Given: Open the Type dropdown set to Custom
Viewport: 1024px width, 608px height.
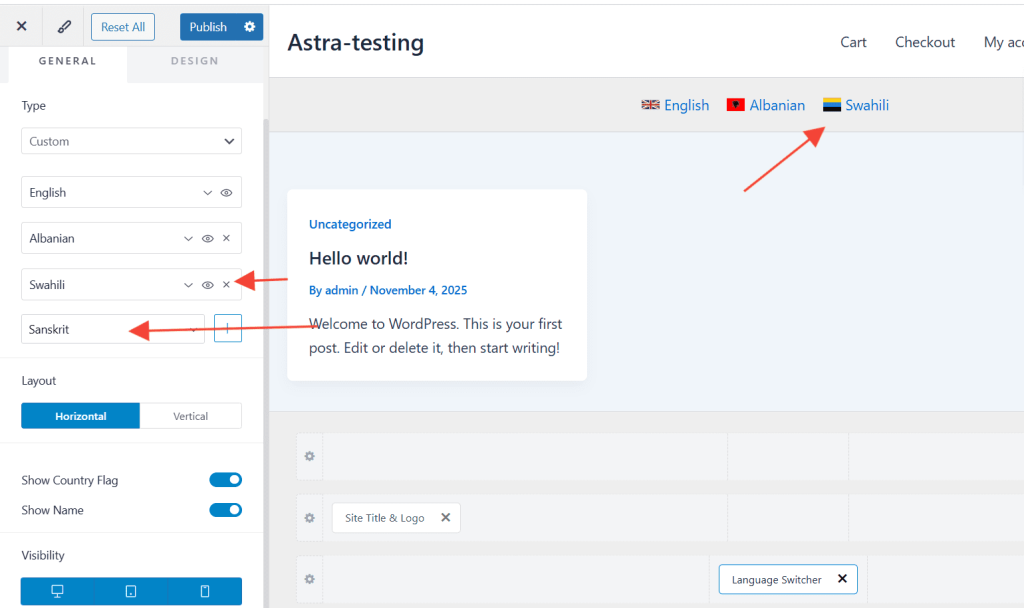Looking at the screenshot, I should point(131,141).
